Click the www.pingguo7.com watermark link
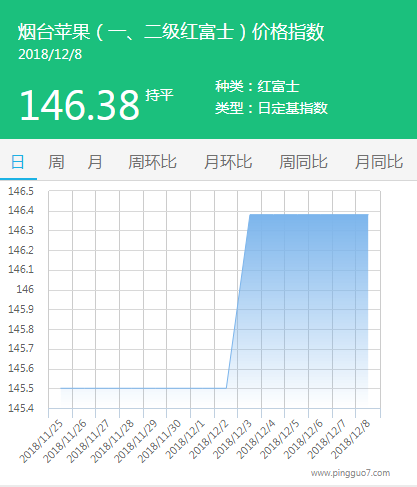417x487 pixels. click(x=350, y=473)
